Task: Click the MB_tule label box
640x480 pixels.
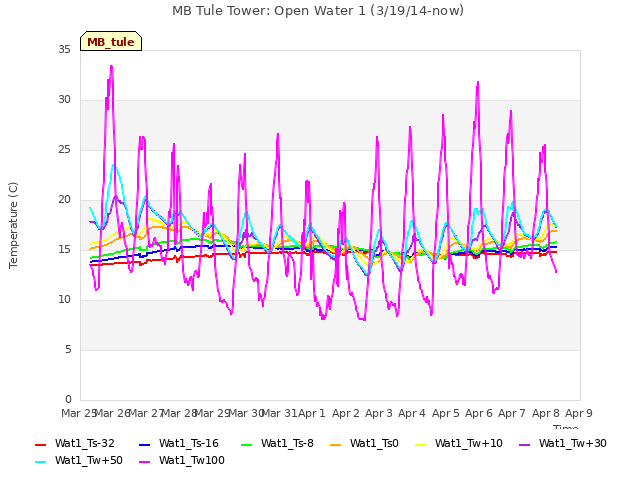Action: (111, 41)
